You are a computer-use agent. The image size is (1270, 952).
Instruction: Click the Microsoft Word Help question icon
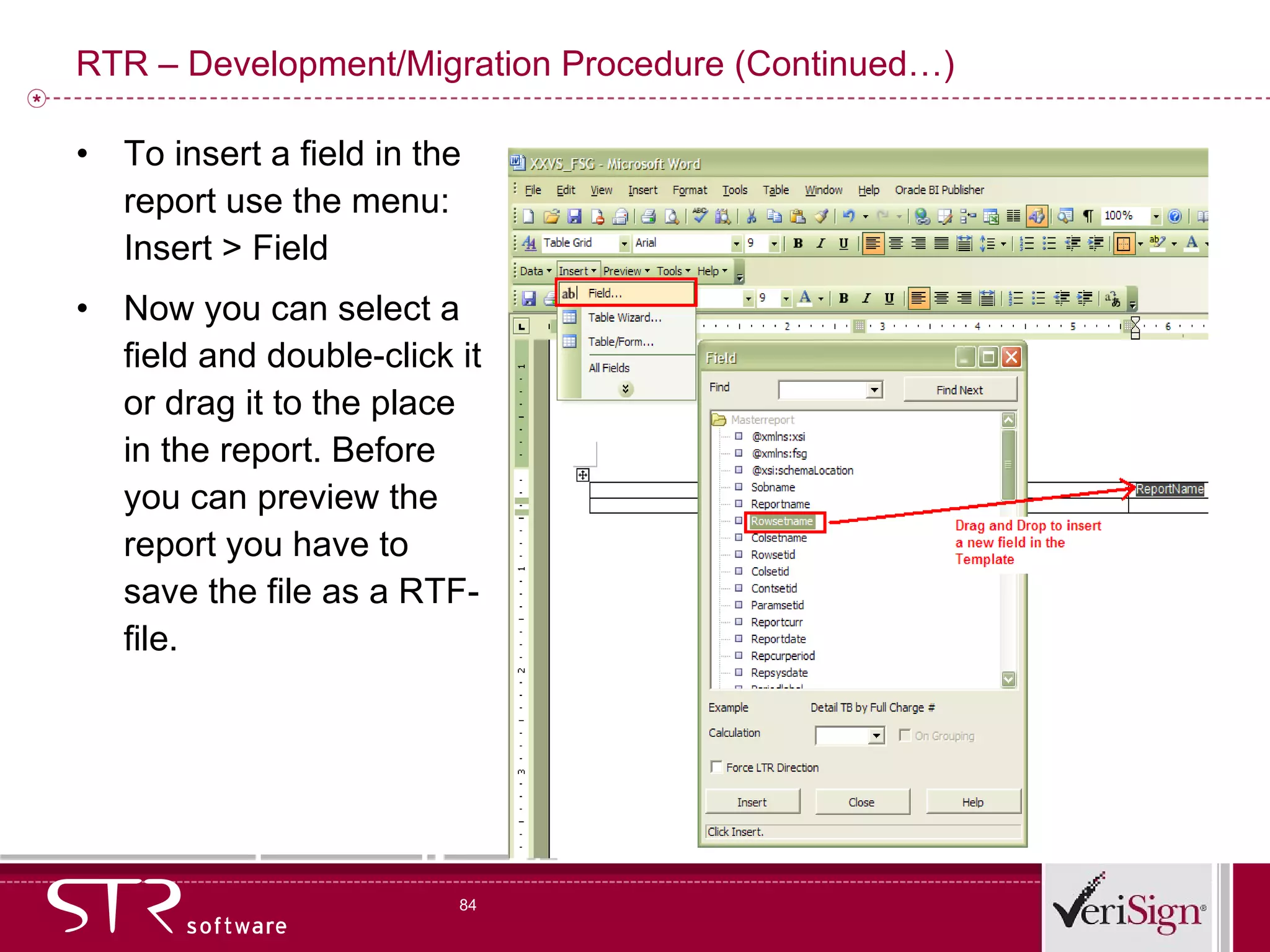pyautogui.click(x=1175, y=216)
